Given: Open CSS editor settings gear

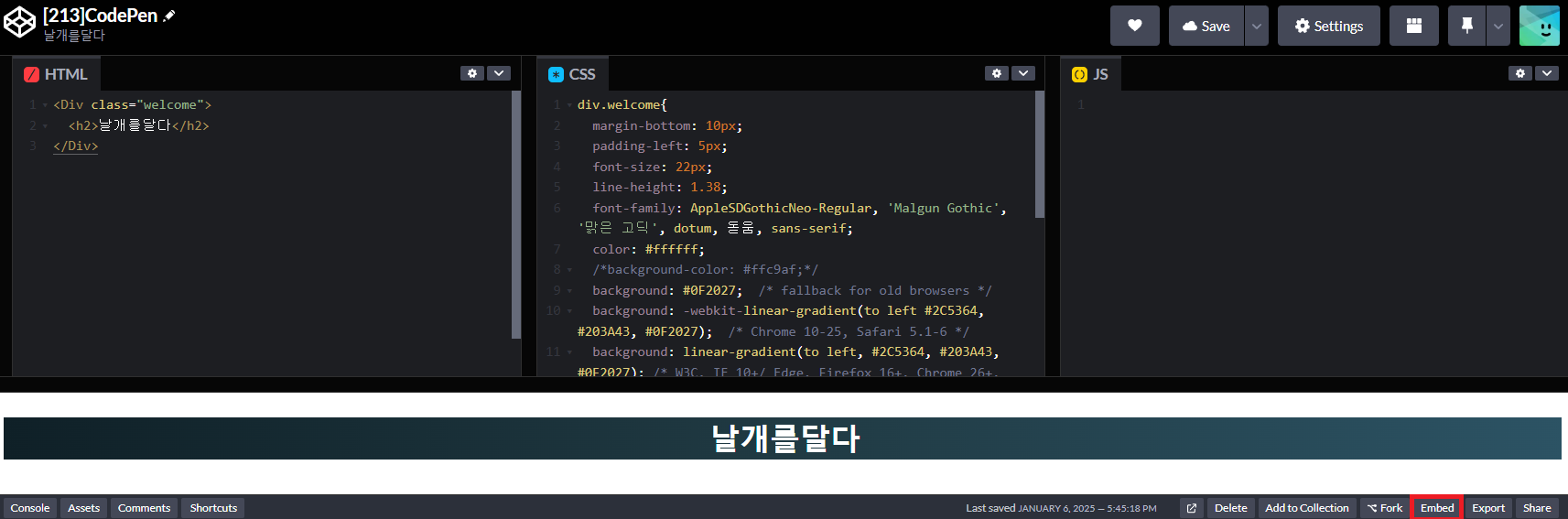Looking at the screenshot, I should 997,73.
